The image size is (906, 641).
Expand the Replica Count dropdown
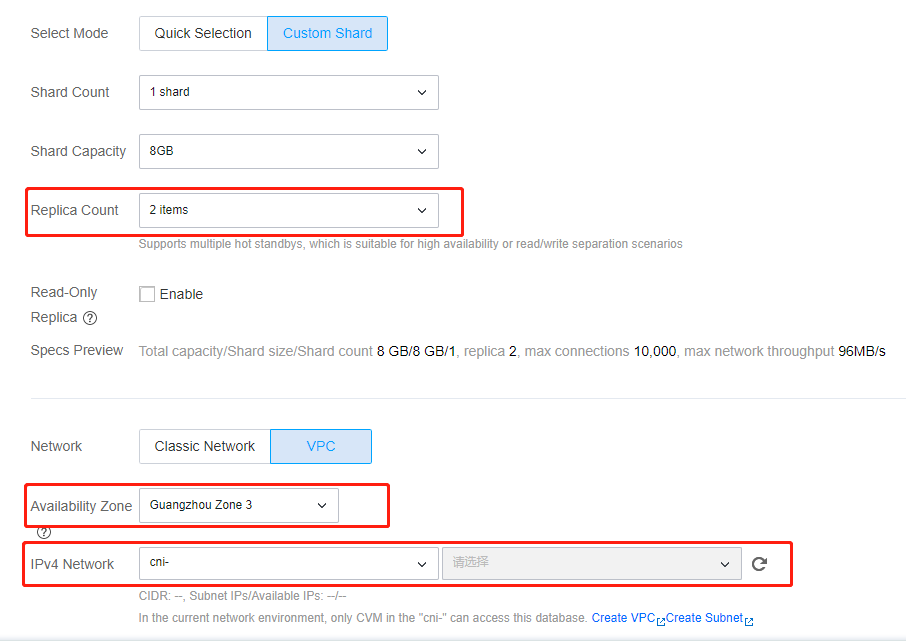pyautogui.click(x=289, y=210)
